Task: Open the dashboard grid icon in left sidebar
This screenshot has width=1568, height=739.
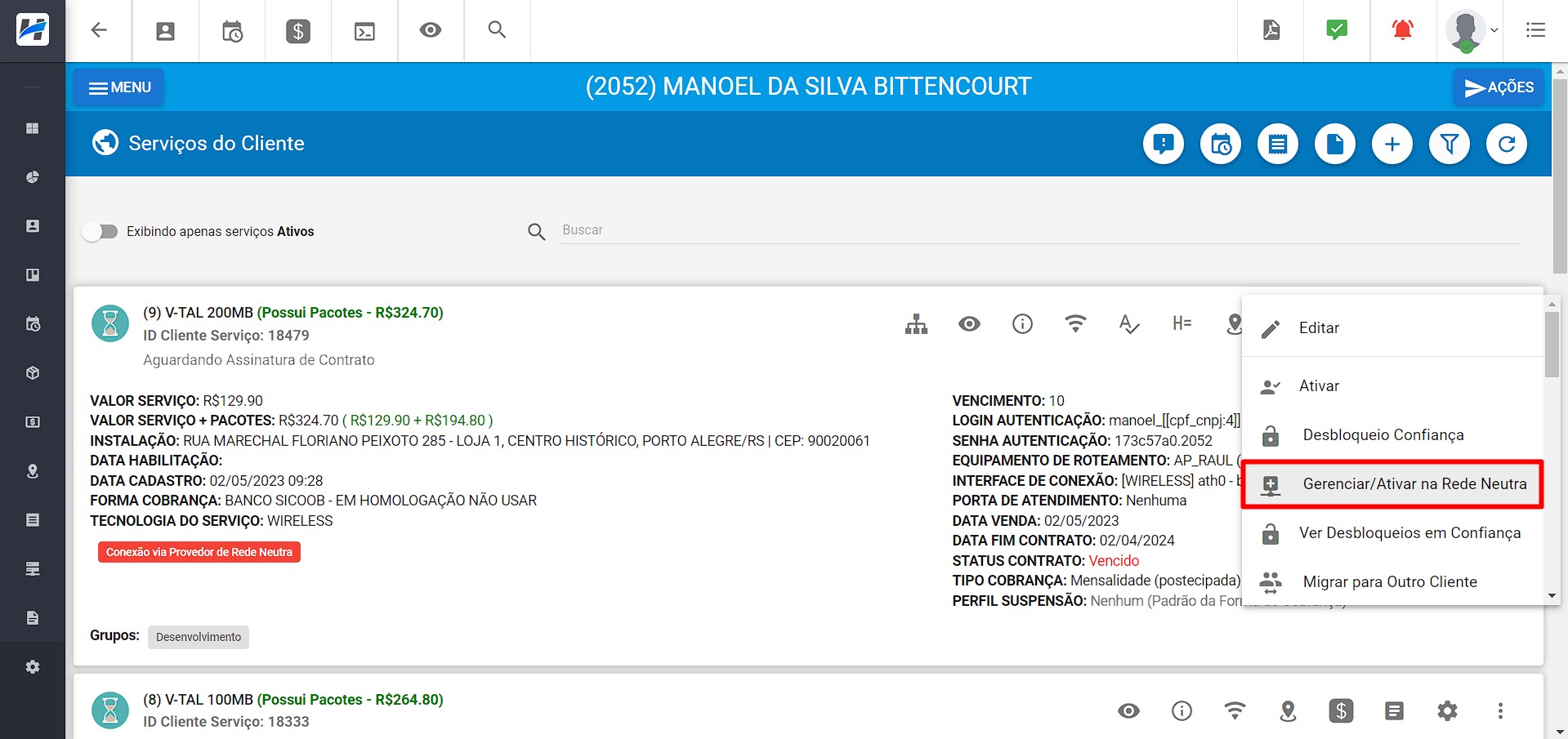Action: (x=33, y=128)
